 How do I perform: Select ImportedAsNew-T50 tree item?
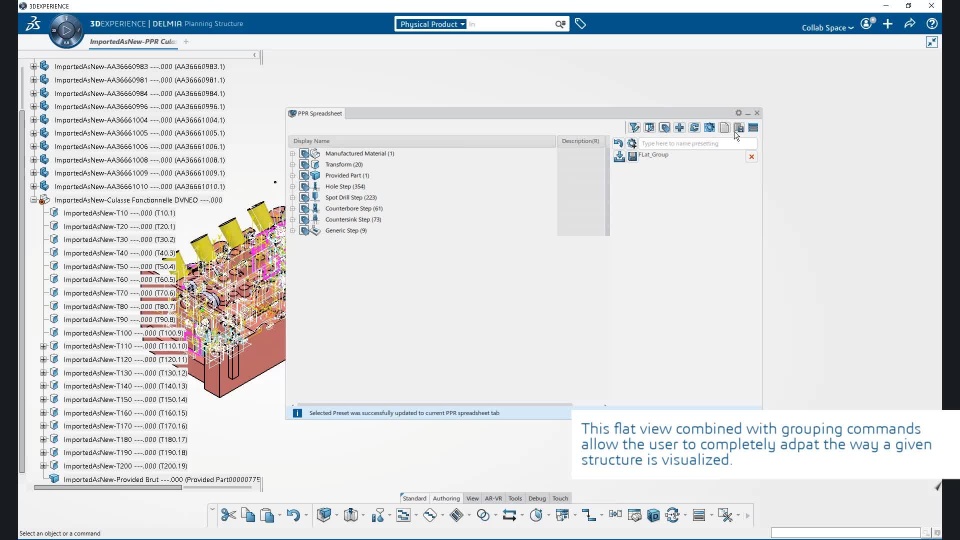click(x=119, y=266)
